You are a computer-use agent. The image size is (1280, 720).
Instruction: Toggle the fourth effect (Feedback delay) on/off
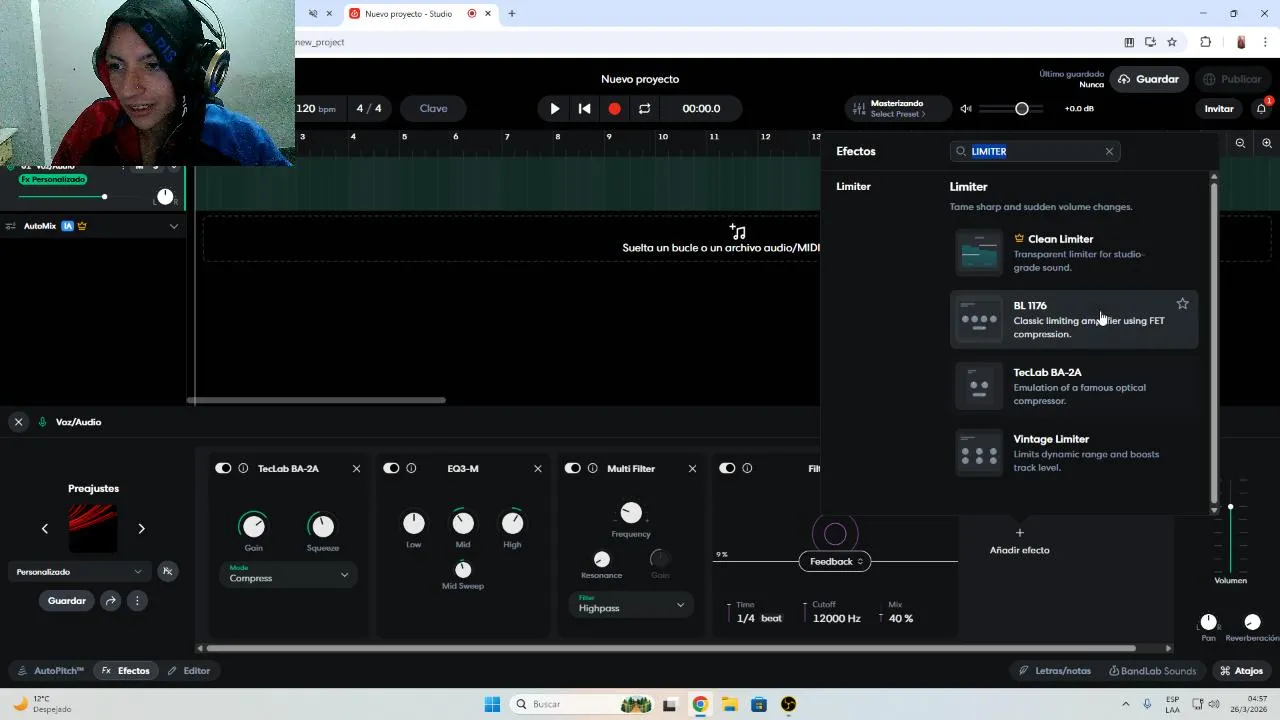click(727, 468)
